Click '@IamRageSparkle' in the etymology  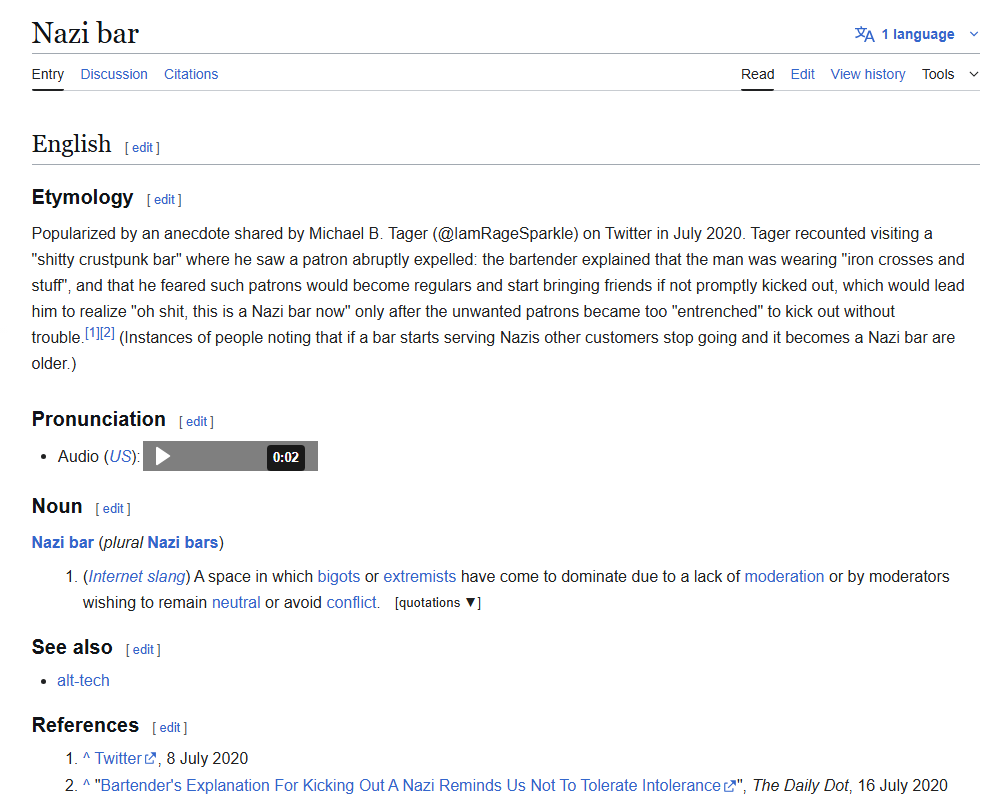[x=506, y=234]
